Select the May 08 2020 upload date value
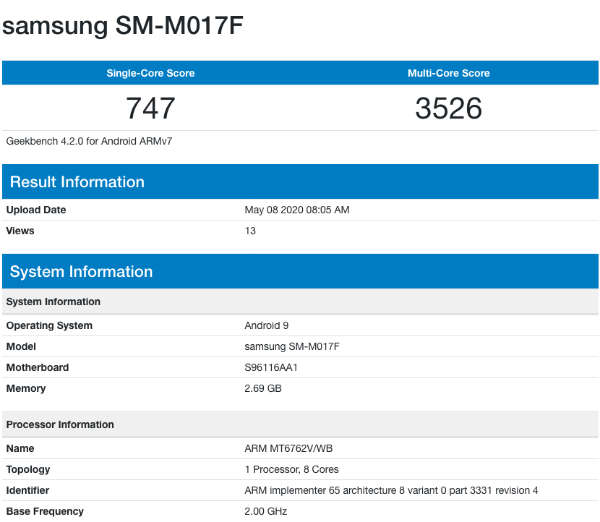 pos(296,210)
